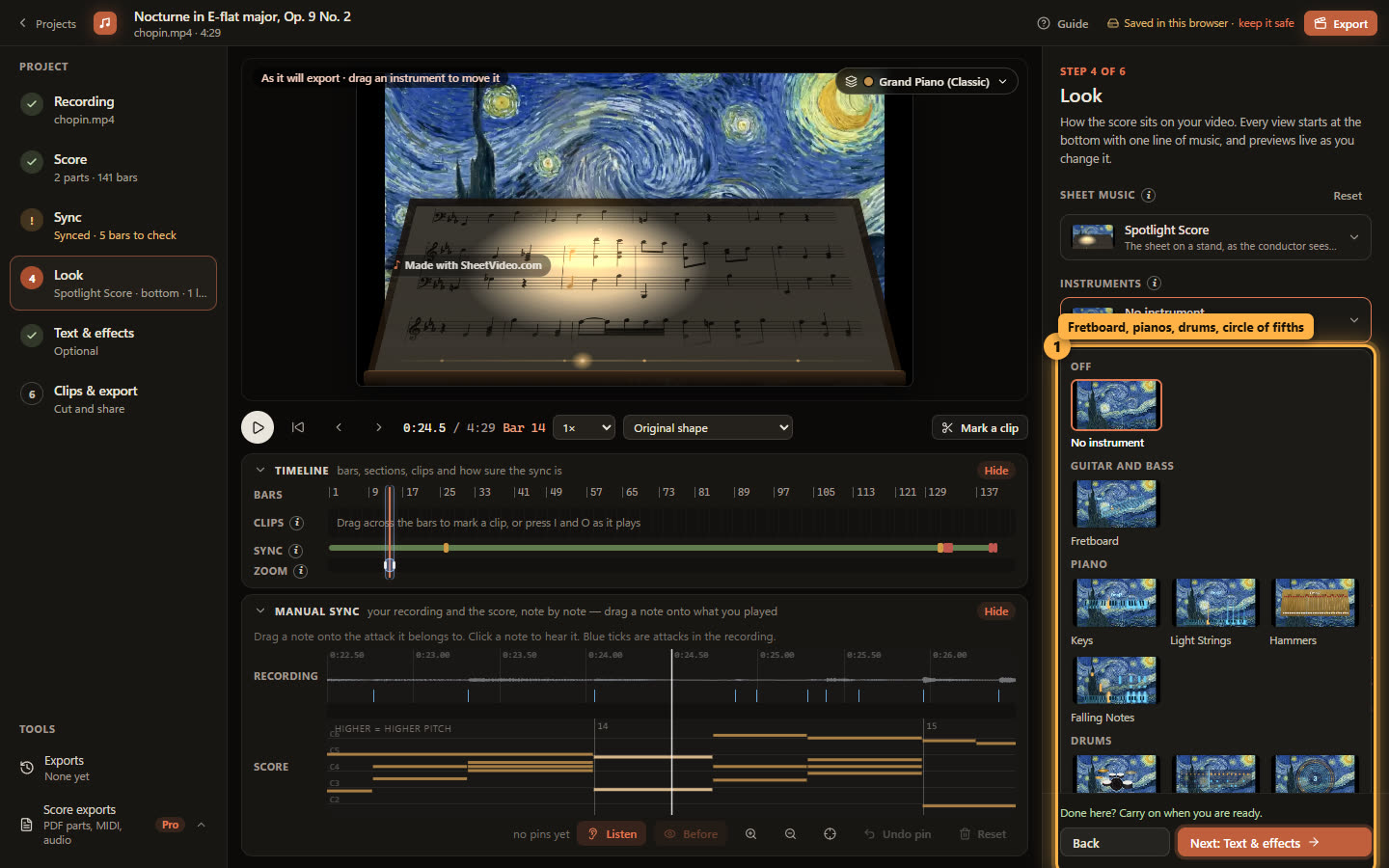Screen dimensions: 1389x868
Task: Reset the sheet music look
Action: (1348, 196)
